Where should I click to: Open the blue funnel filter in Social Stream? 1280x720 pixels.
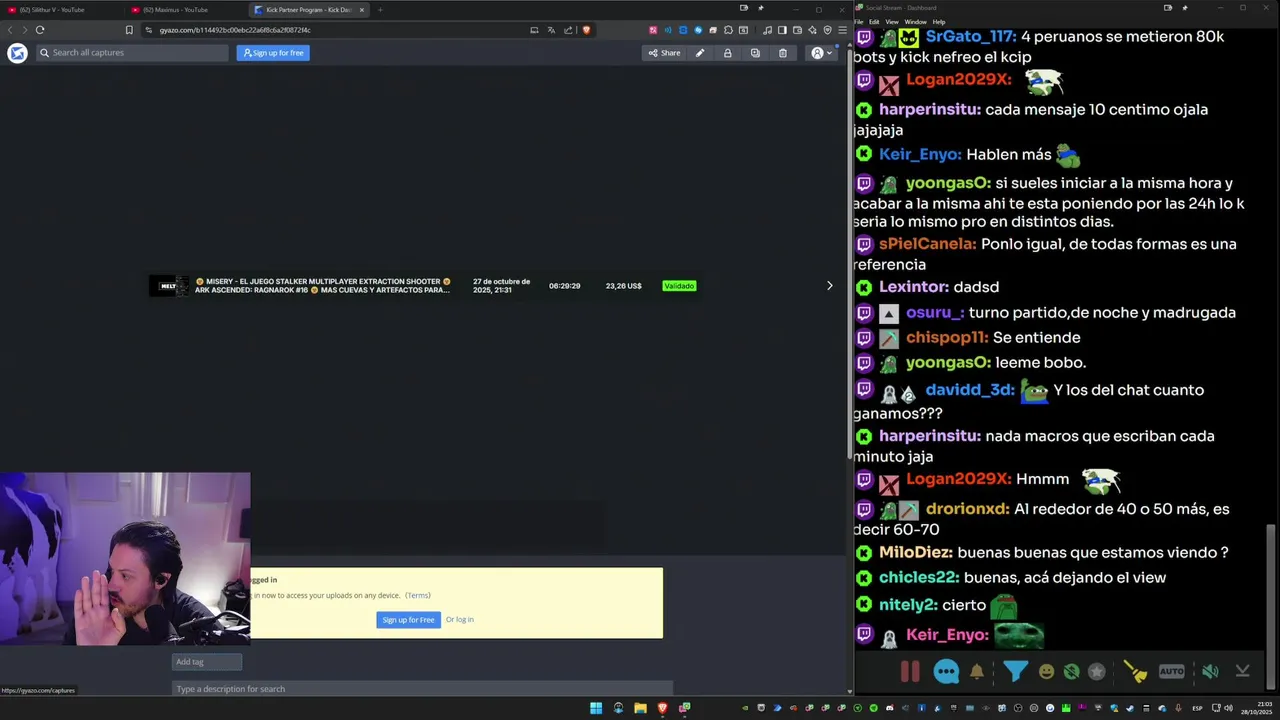coord(1015,672)
